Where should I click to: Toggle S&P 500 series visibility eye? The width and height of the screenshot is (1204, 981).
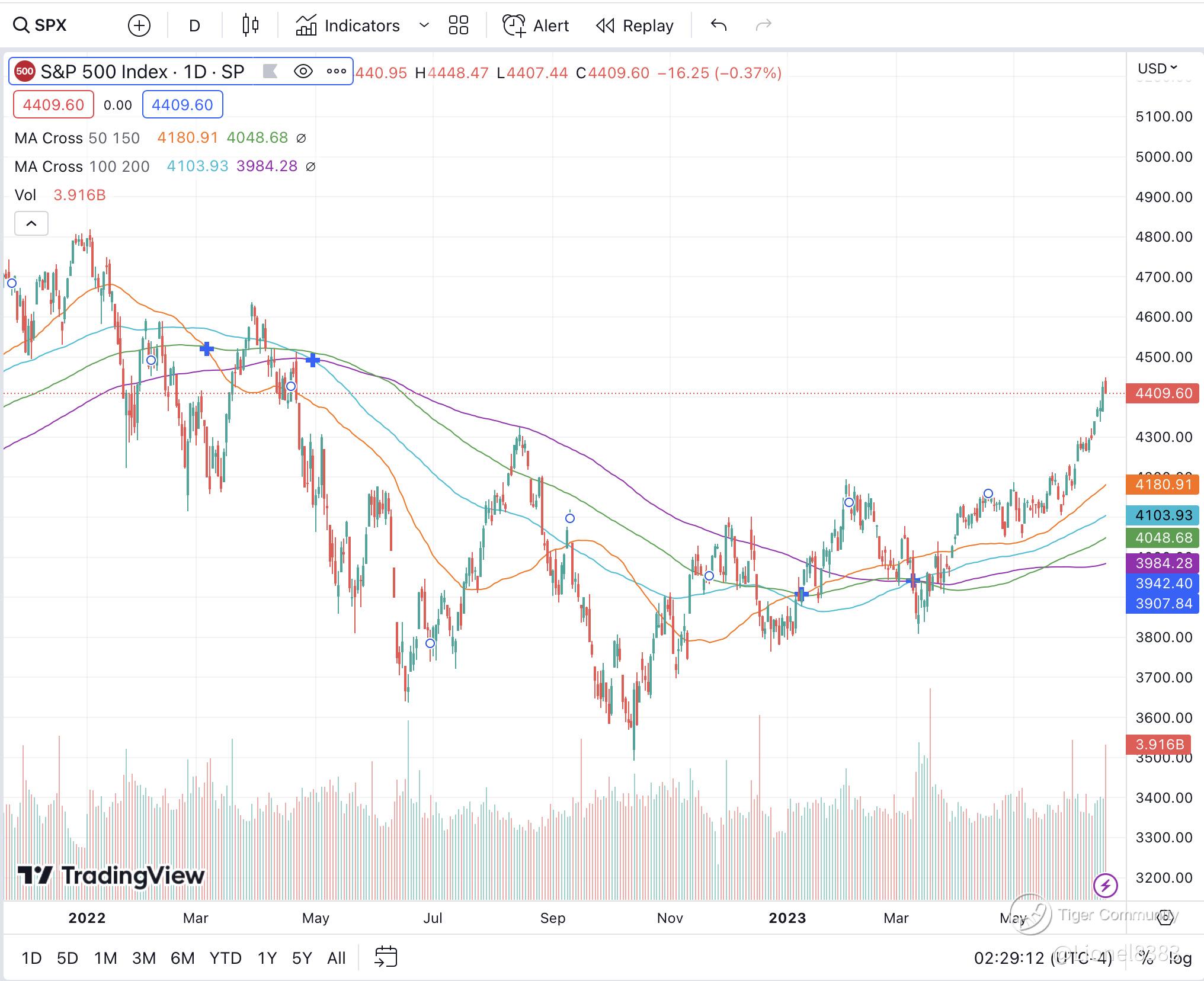(x=303, y=72)
